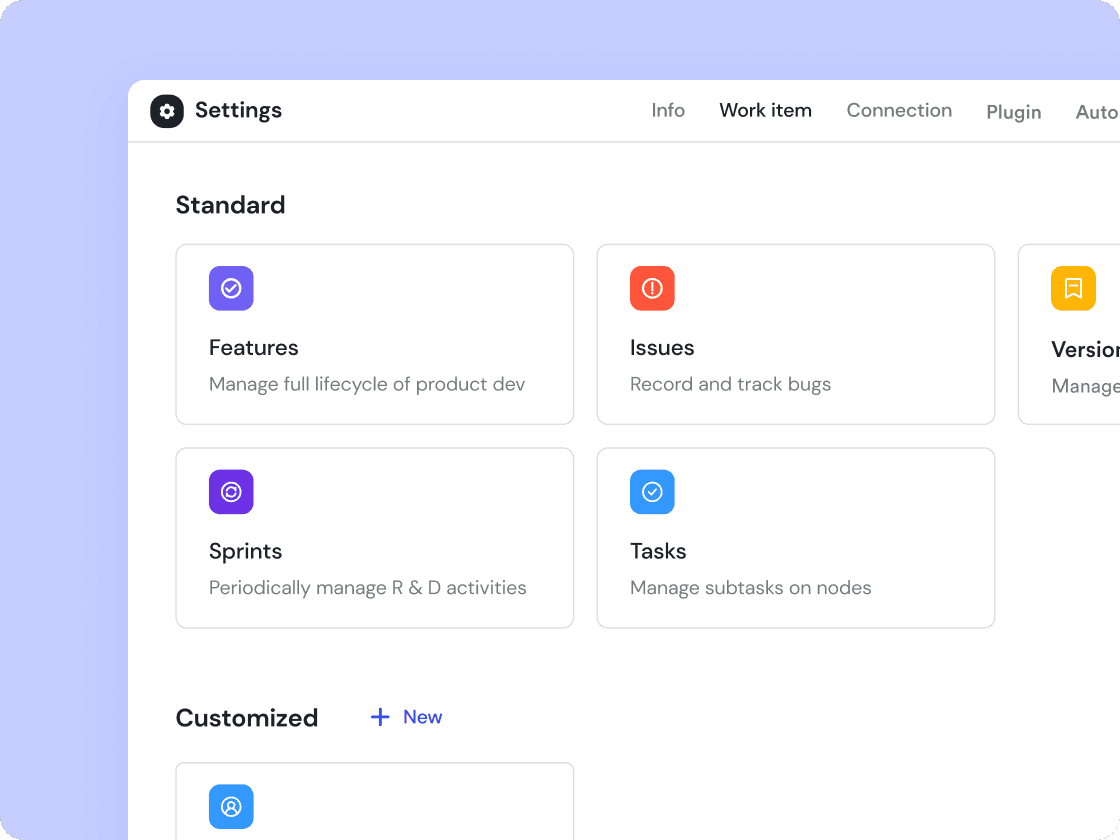The image size is (1120, 840).
Task: Click the Standard section heading
Action: 230,205
